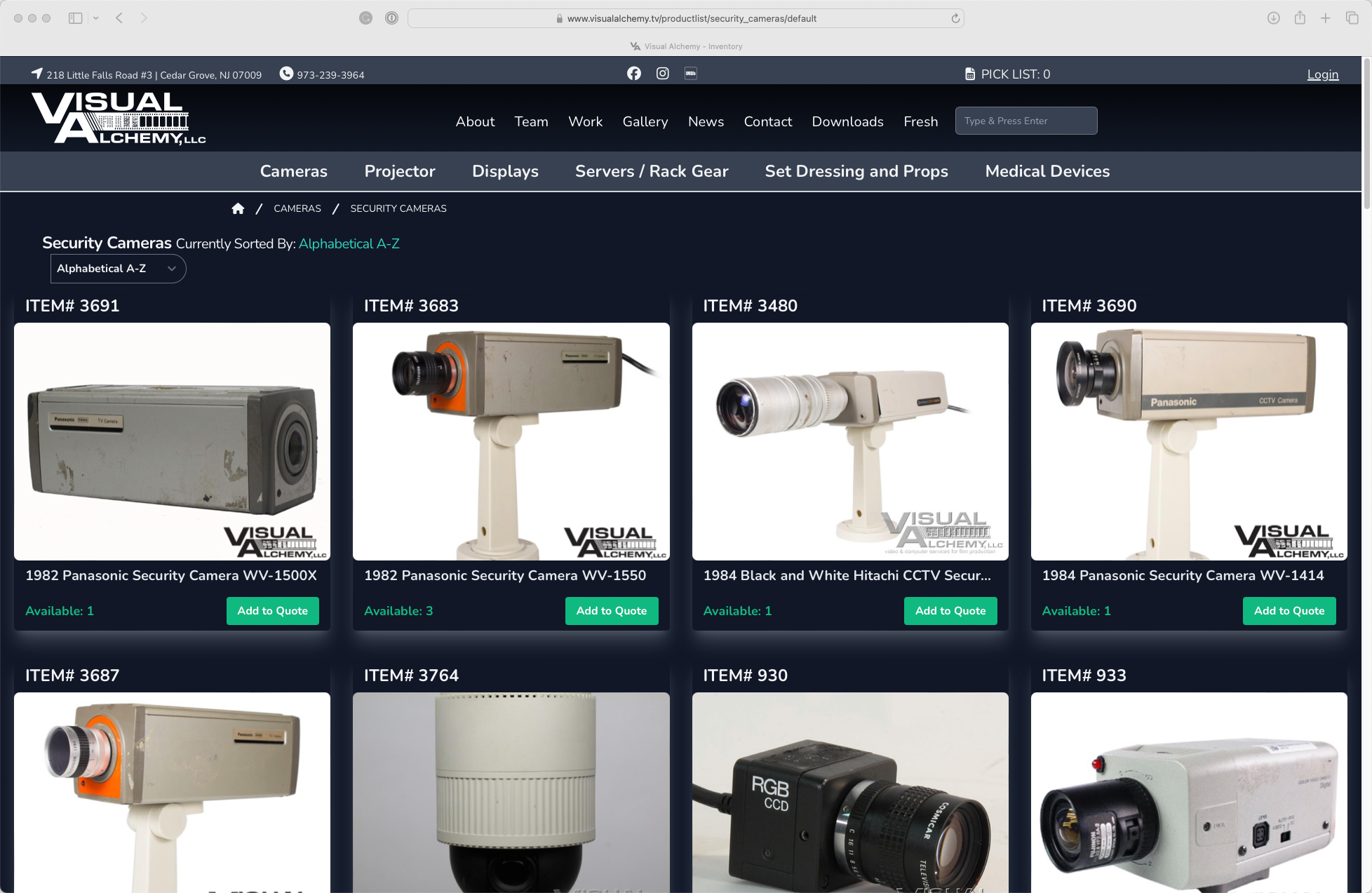This screenshot has width=1372, height=893.
Task: Add item 3690 WV-1414 to quote
Action: 1289,611
